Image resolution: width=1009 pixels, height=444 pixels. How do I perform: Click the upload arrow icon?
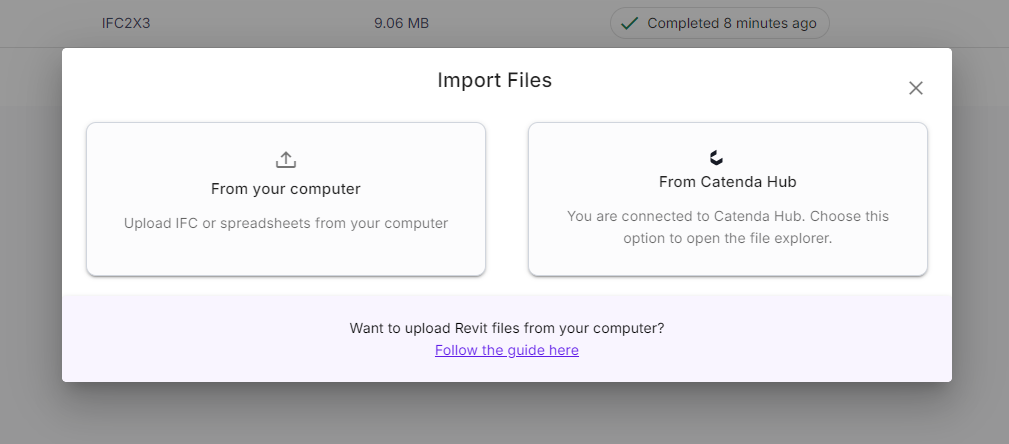coord(286,160)
